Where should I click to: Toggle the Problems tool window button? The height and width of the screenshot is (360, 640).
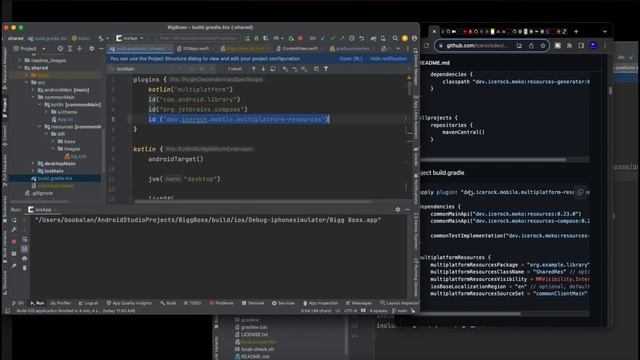click(221, 303)
